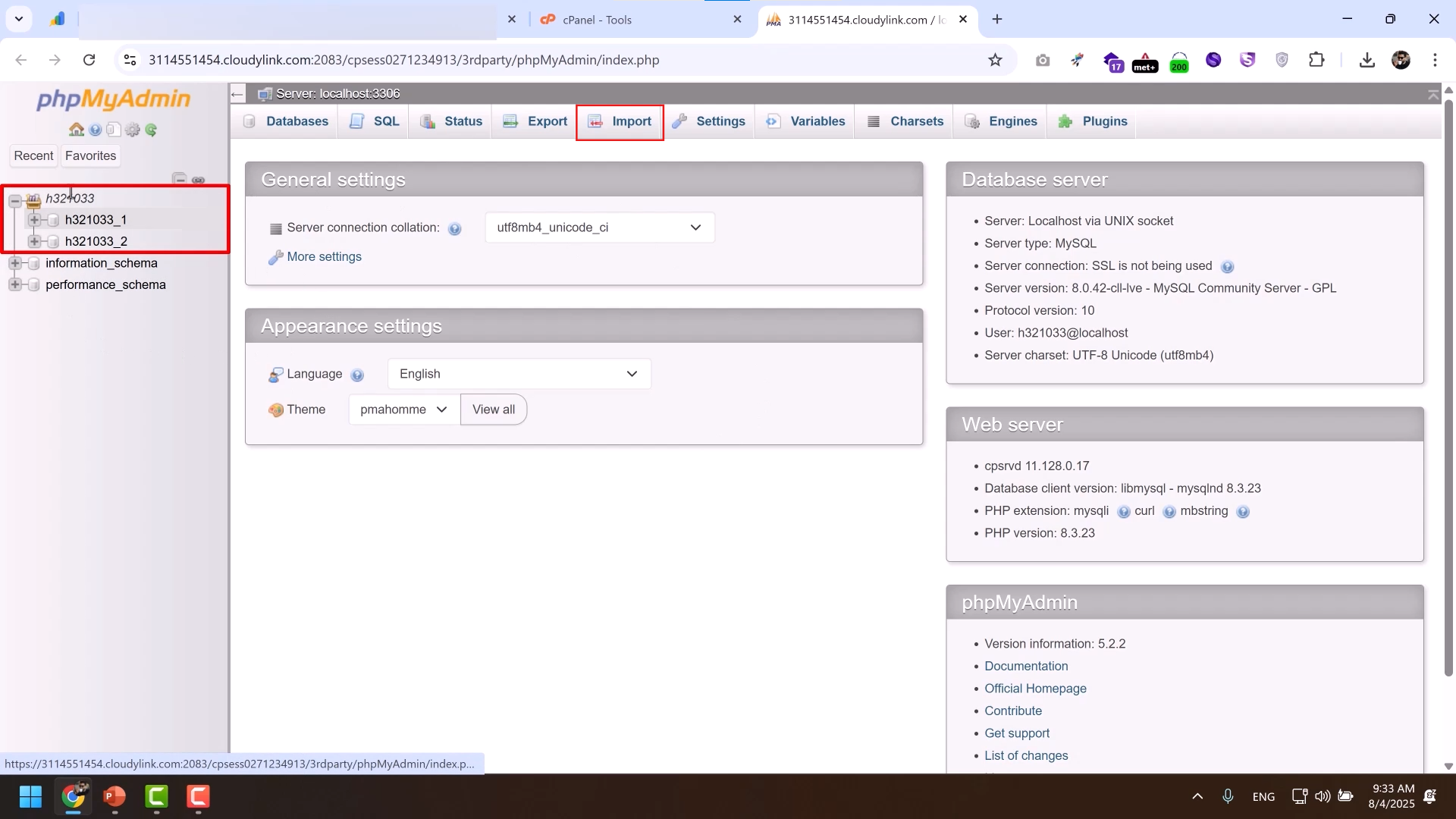The image size is (1456, 819).
Task: Open the Theme dropdown showing pmahomme
Action: pos(403,409)
